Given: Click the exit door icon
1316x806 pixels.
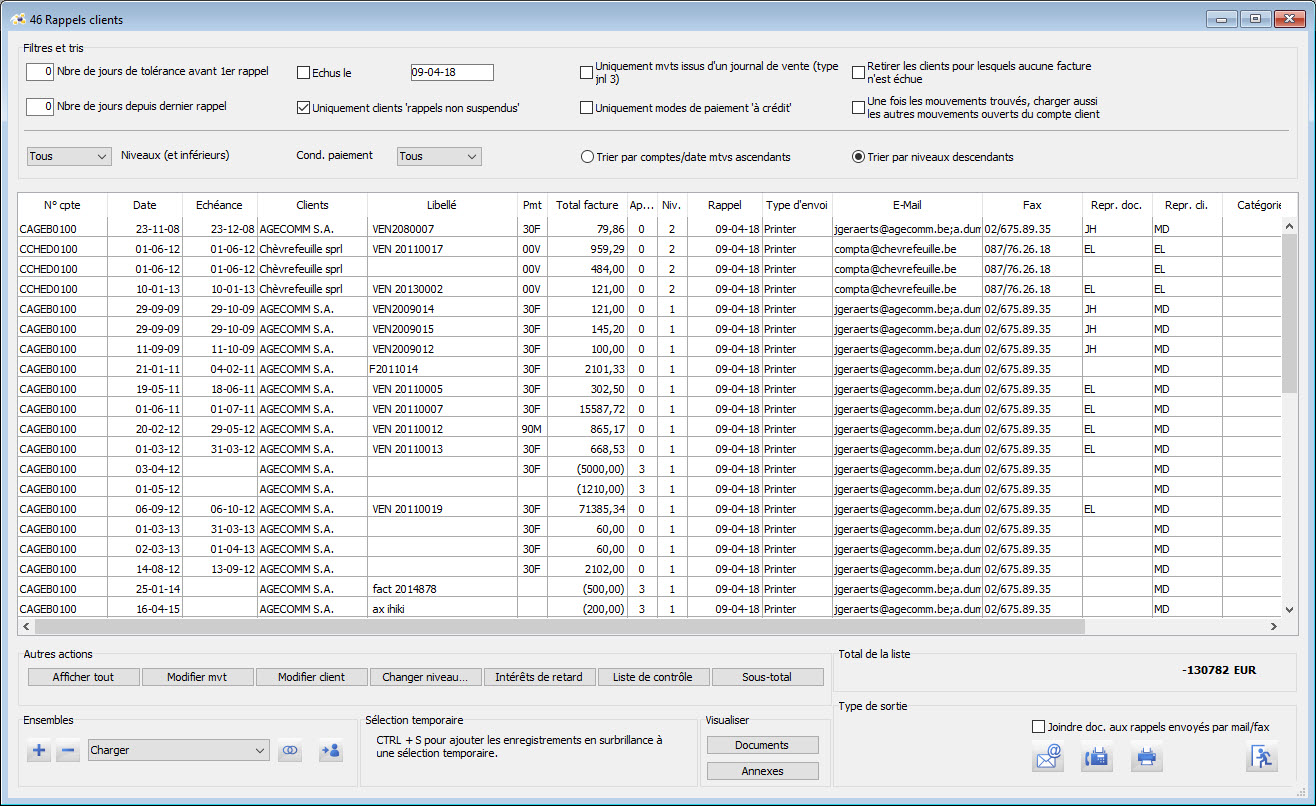Looking at the screenshot, I should point(1261,757).
